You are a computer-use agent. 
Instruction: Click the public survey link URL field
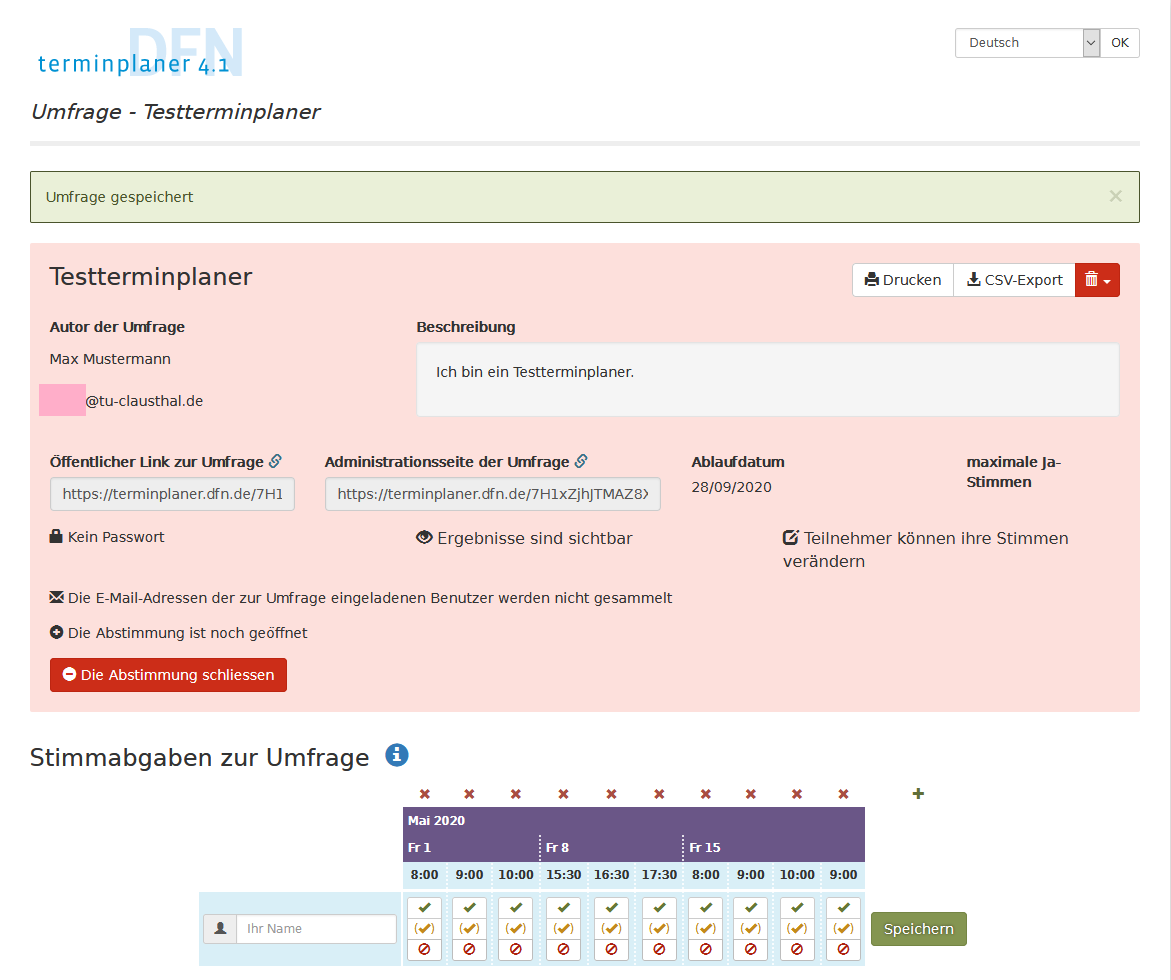[x=172, y=494]
